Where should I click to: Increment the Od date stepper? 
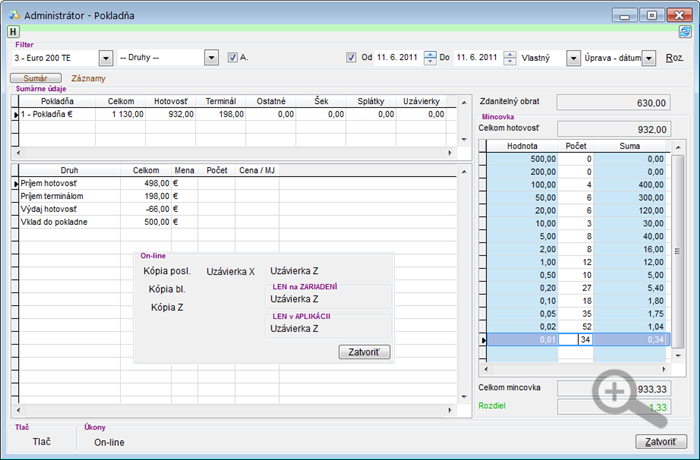point(430,54)
